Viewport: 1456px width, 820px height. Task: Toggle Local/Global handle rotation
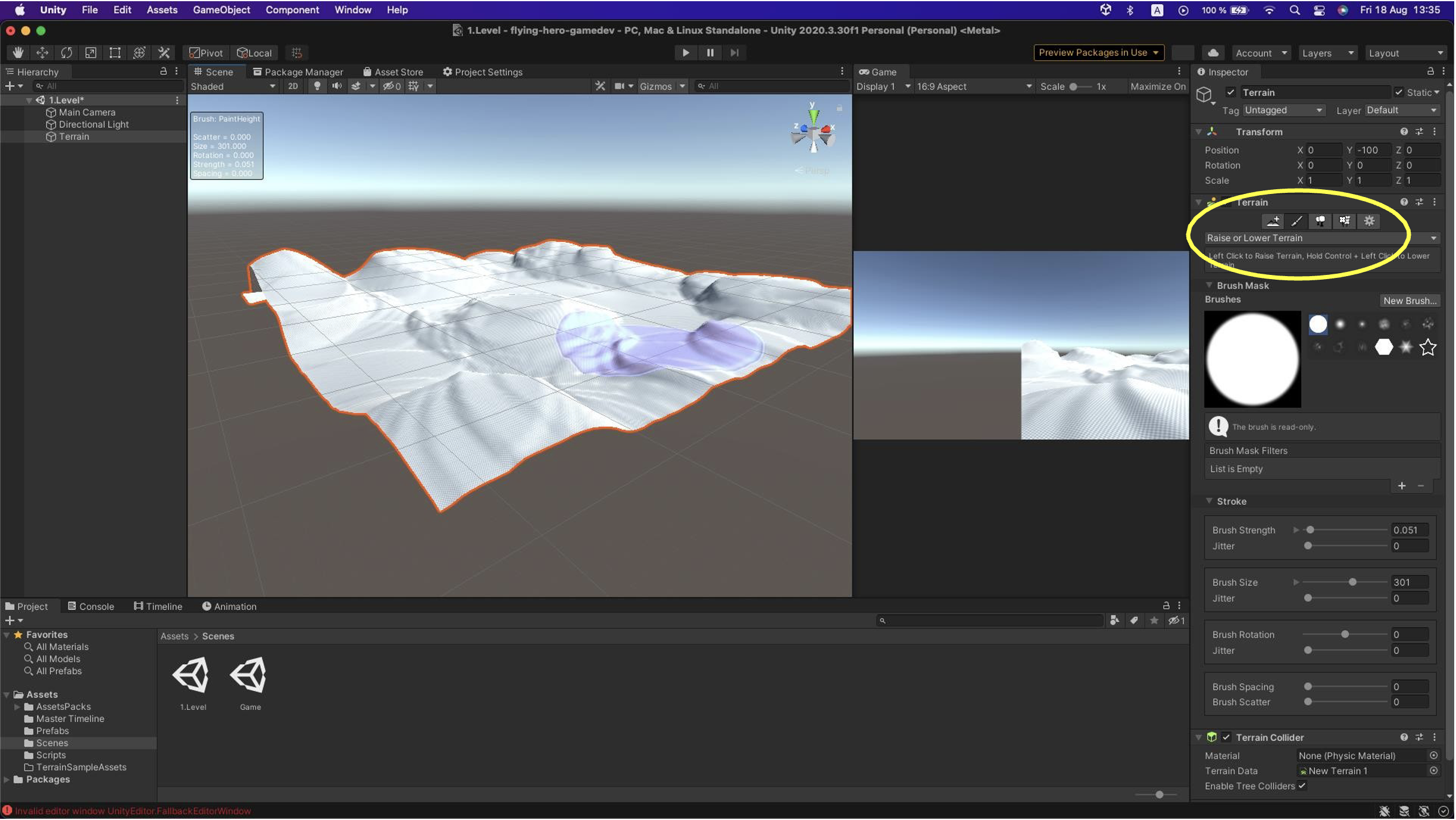click(254, 53)
